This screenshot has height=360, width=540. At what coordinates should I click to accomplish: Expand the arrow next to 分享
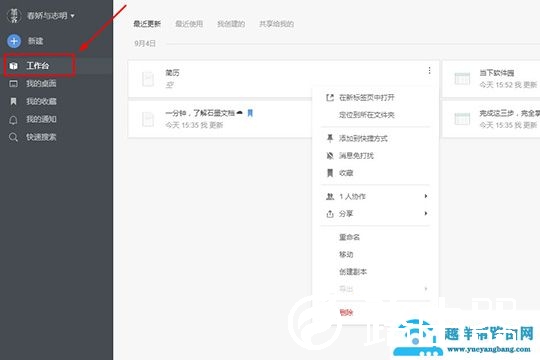pos(426,213)
